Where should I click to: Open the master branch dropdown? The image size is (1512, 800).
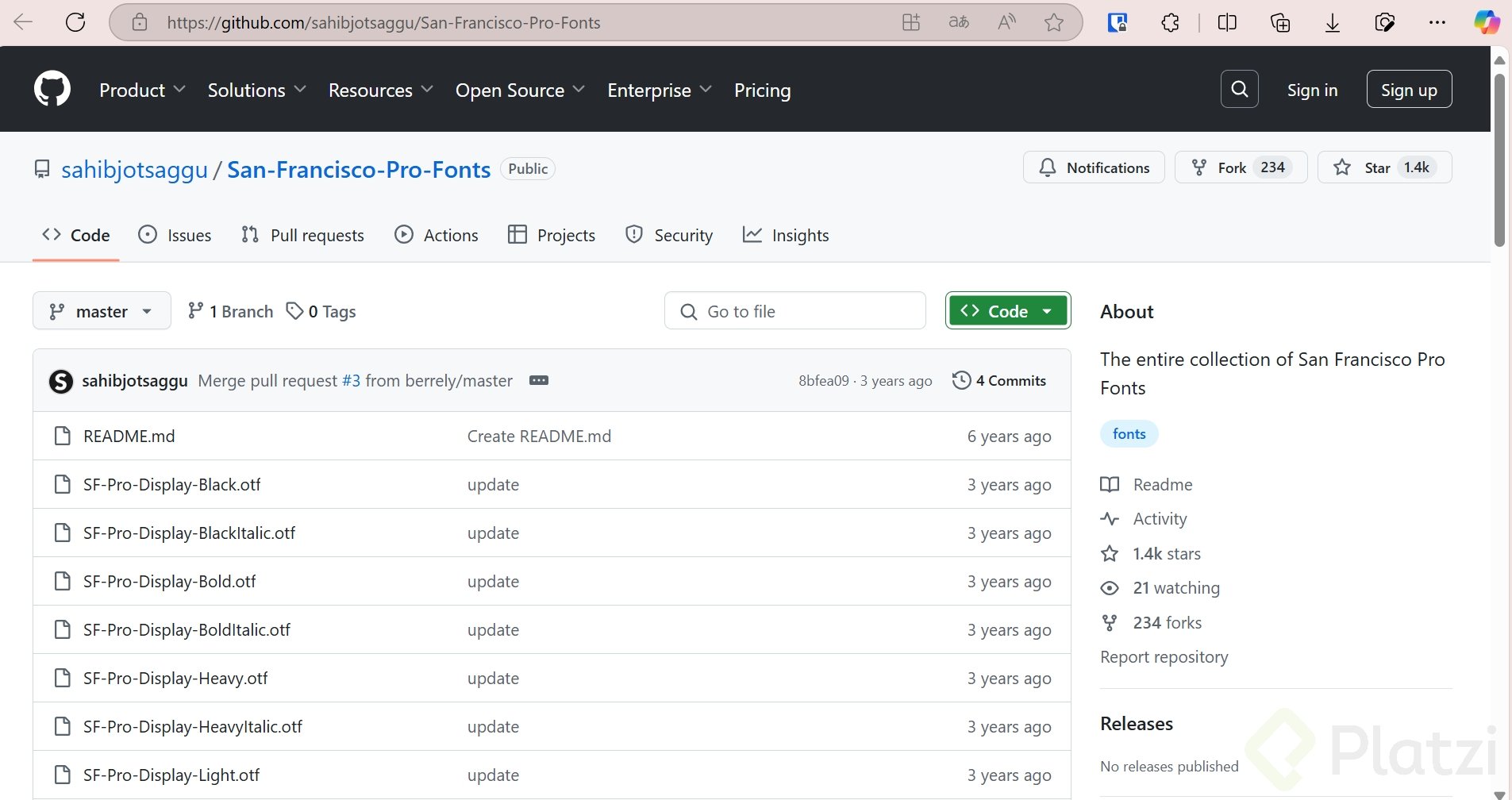click(x=102, y=311)
